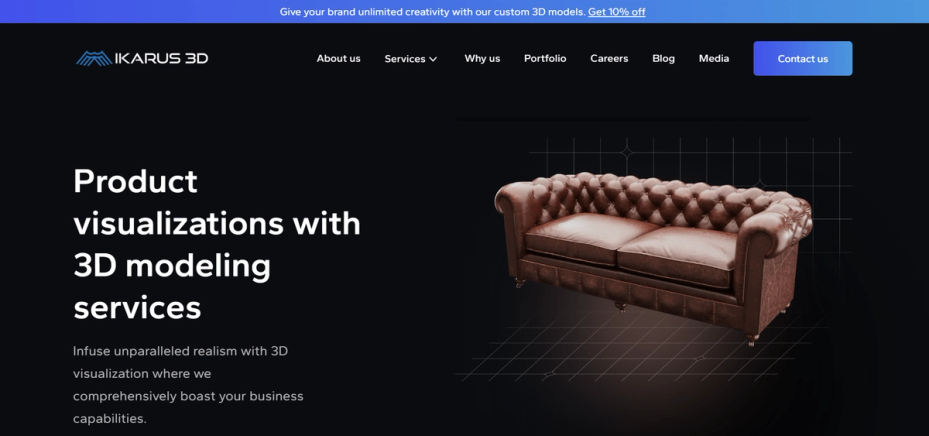The height and width of the screenshot is (436, 929).
Task: Visit the Portfolio page
Action: 545,58
